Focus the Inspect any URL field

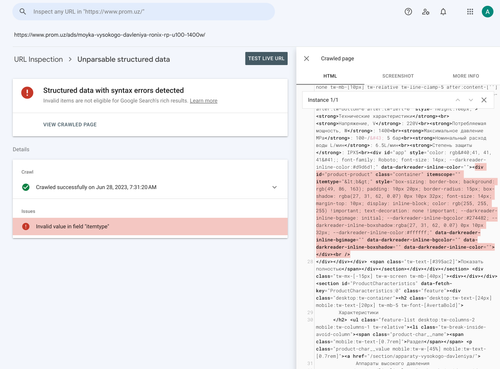144,12
